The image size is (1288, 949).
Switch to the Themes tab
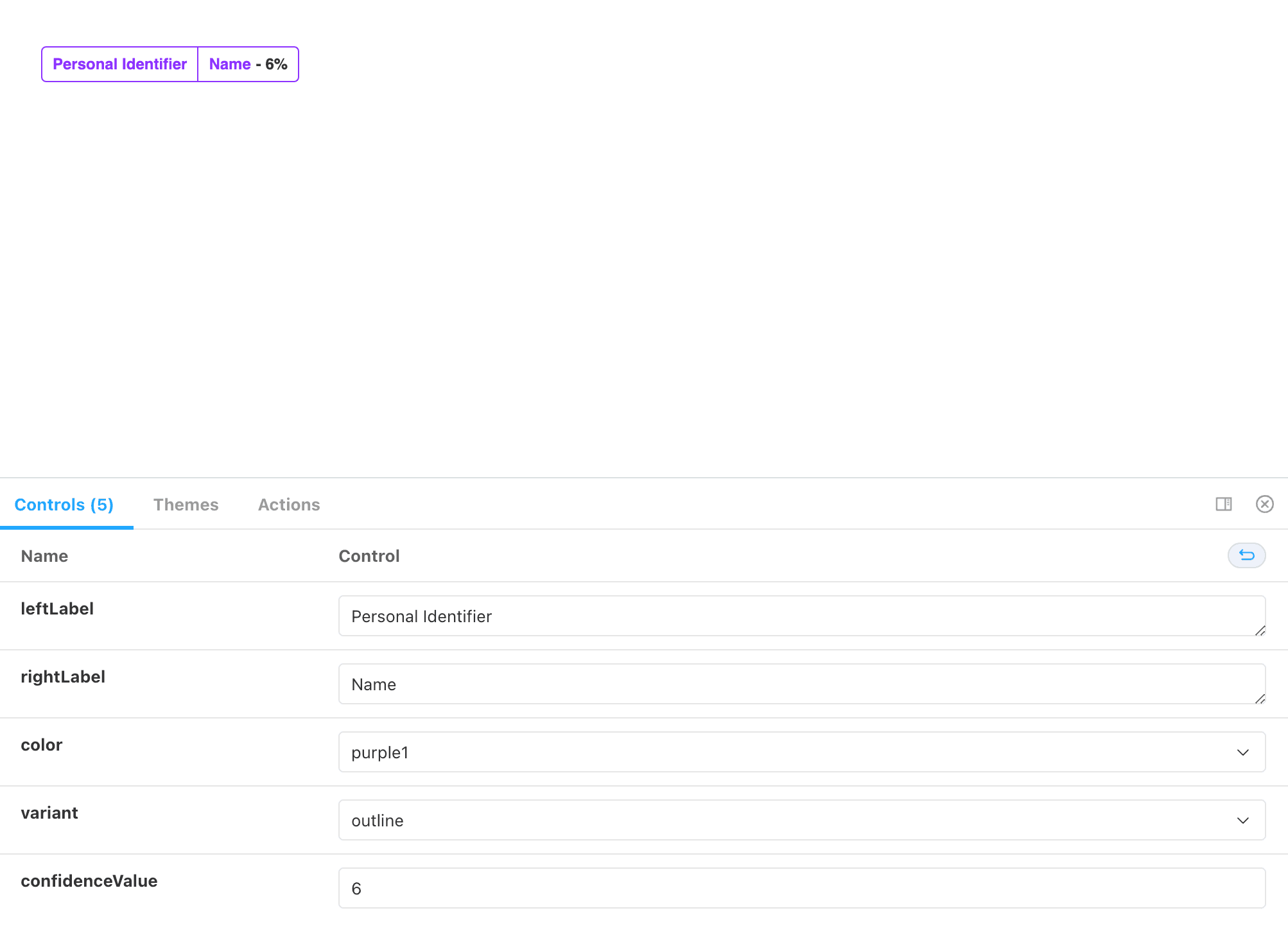pyautogui.click(x=186, y=505)
